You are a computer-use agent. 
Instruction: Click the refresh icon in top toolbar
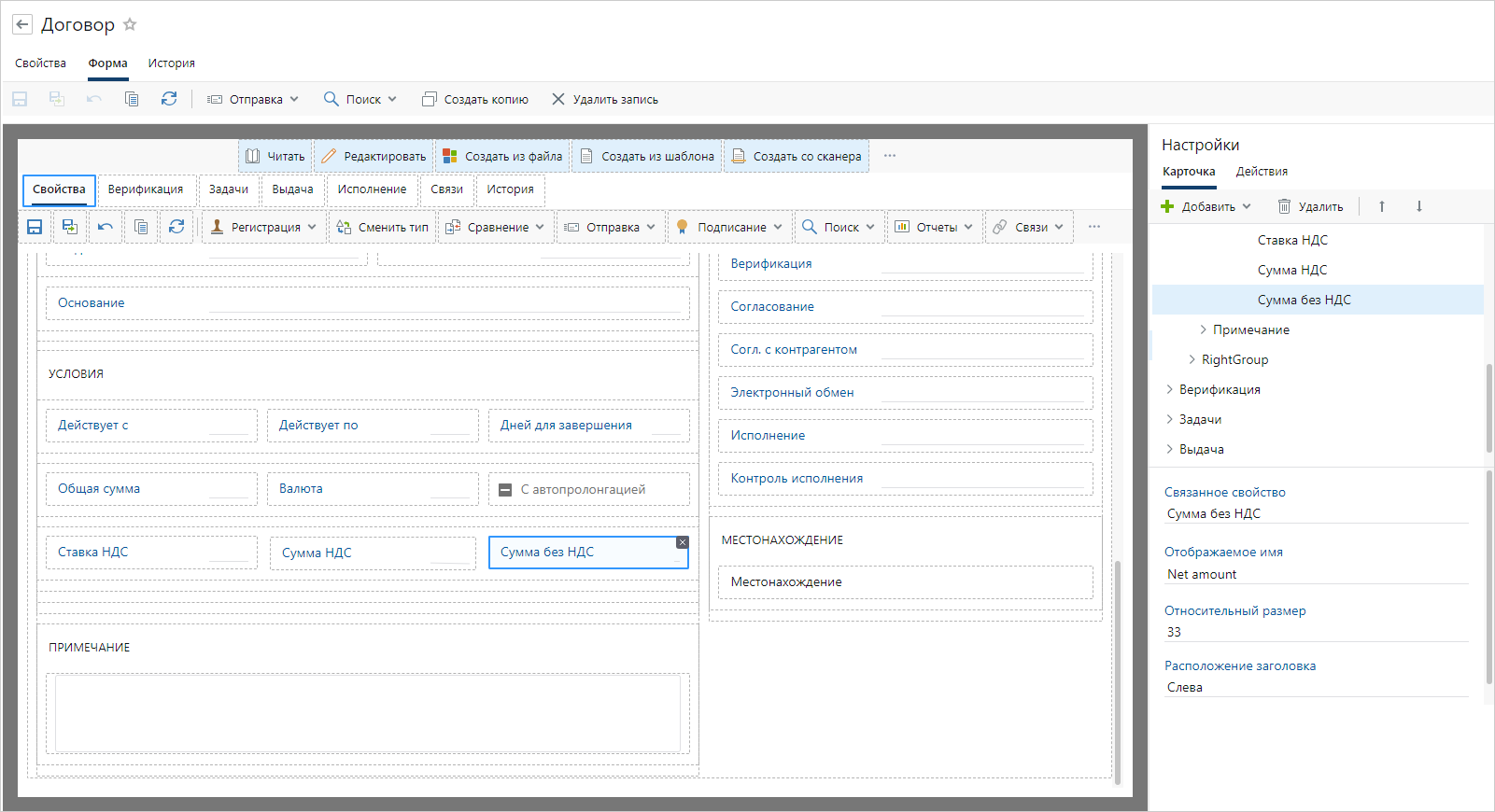[169, 99]
